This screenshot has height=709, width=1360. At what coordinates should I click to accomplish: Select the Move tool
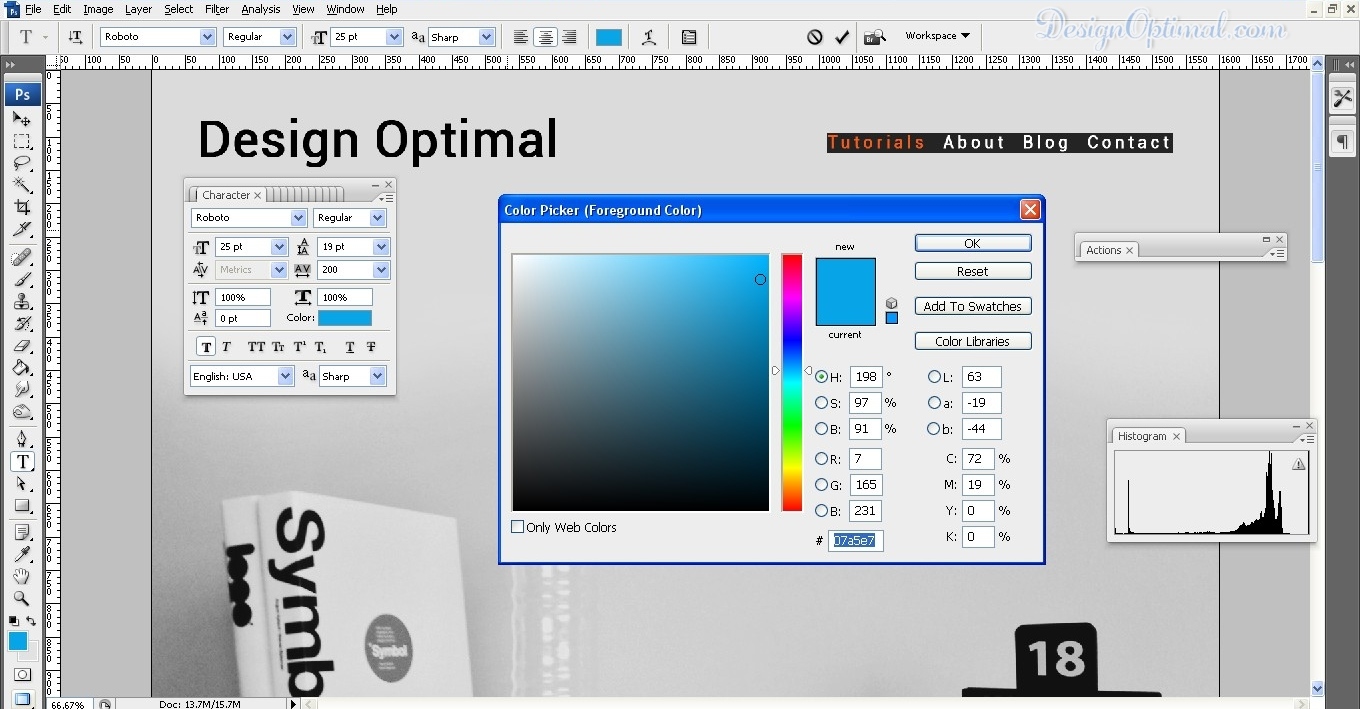(22, 119)
